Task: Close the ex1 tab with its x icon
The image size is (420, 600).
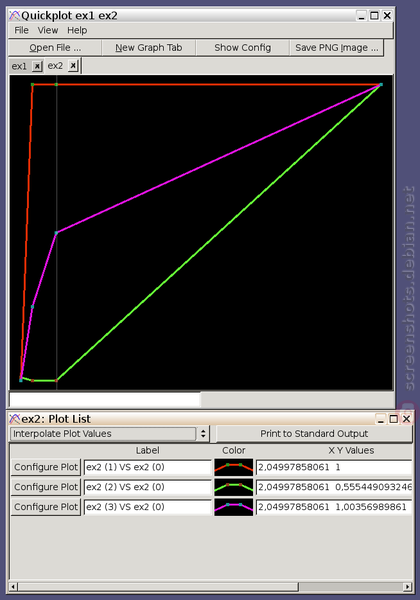Action: (37, 66)
